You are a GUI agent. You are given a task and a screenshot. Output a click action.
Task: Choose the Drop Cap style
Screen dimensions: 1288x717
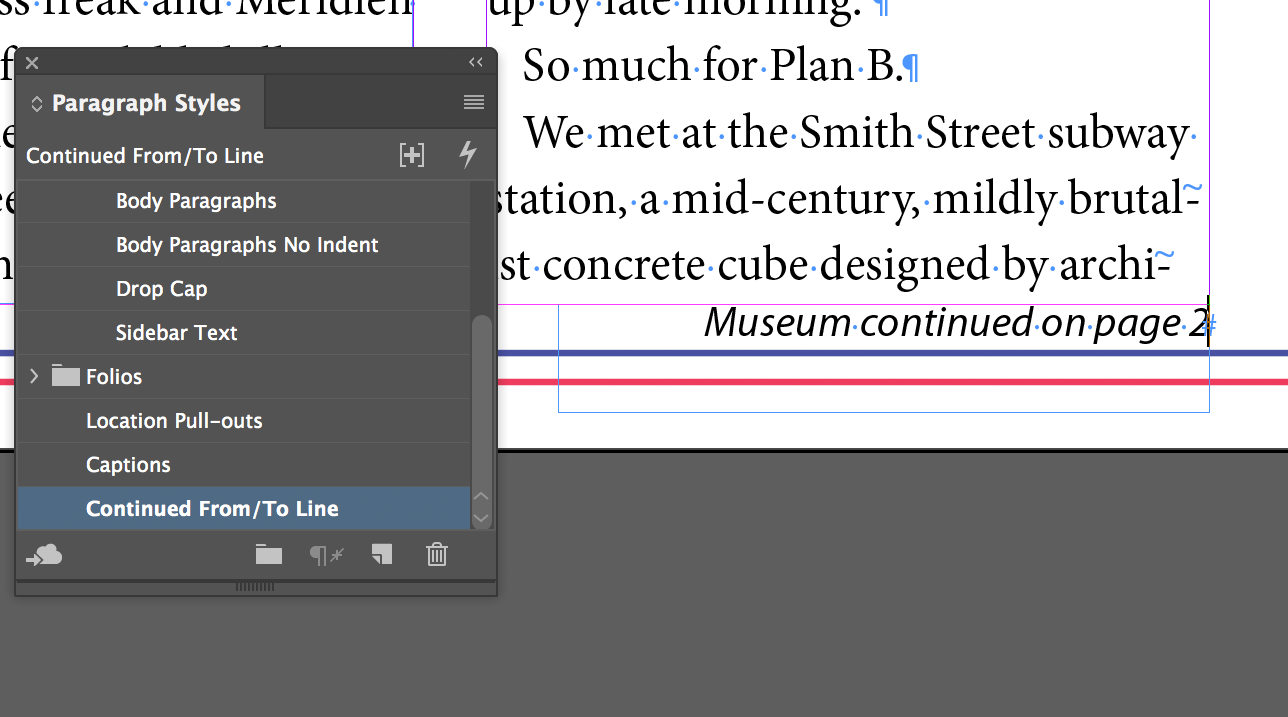[x=243, y=289]
